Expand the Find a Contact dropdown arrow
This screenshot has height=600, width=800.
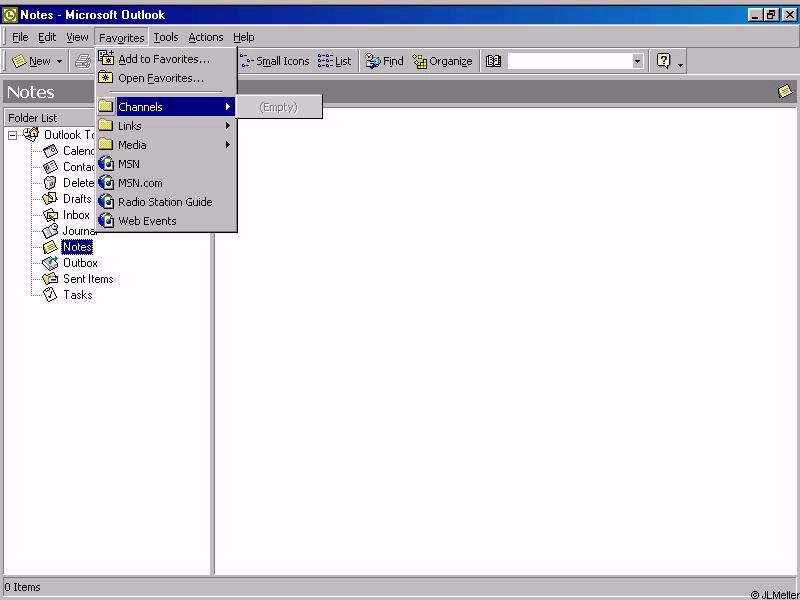(x=637, y=61)
